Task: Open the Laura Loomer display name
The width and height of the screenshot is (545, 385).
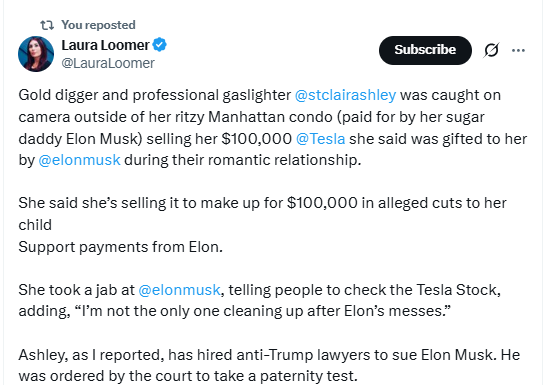Action: click(105, 45)
